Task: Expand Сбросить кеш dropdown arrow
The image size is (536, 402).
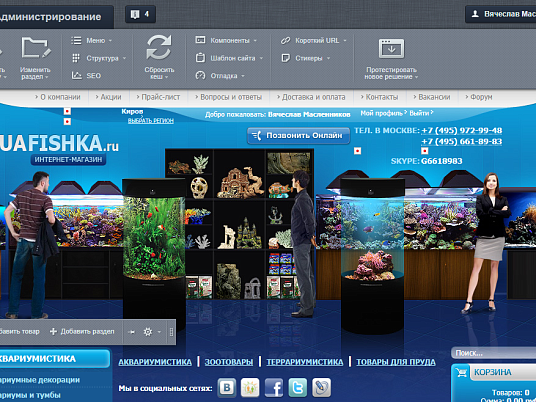Action: pyautogui.click(x=166, y=77)
